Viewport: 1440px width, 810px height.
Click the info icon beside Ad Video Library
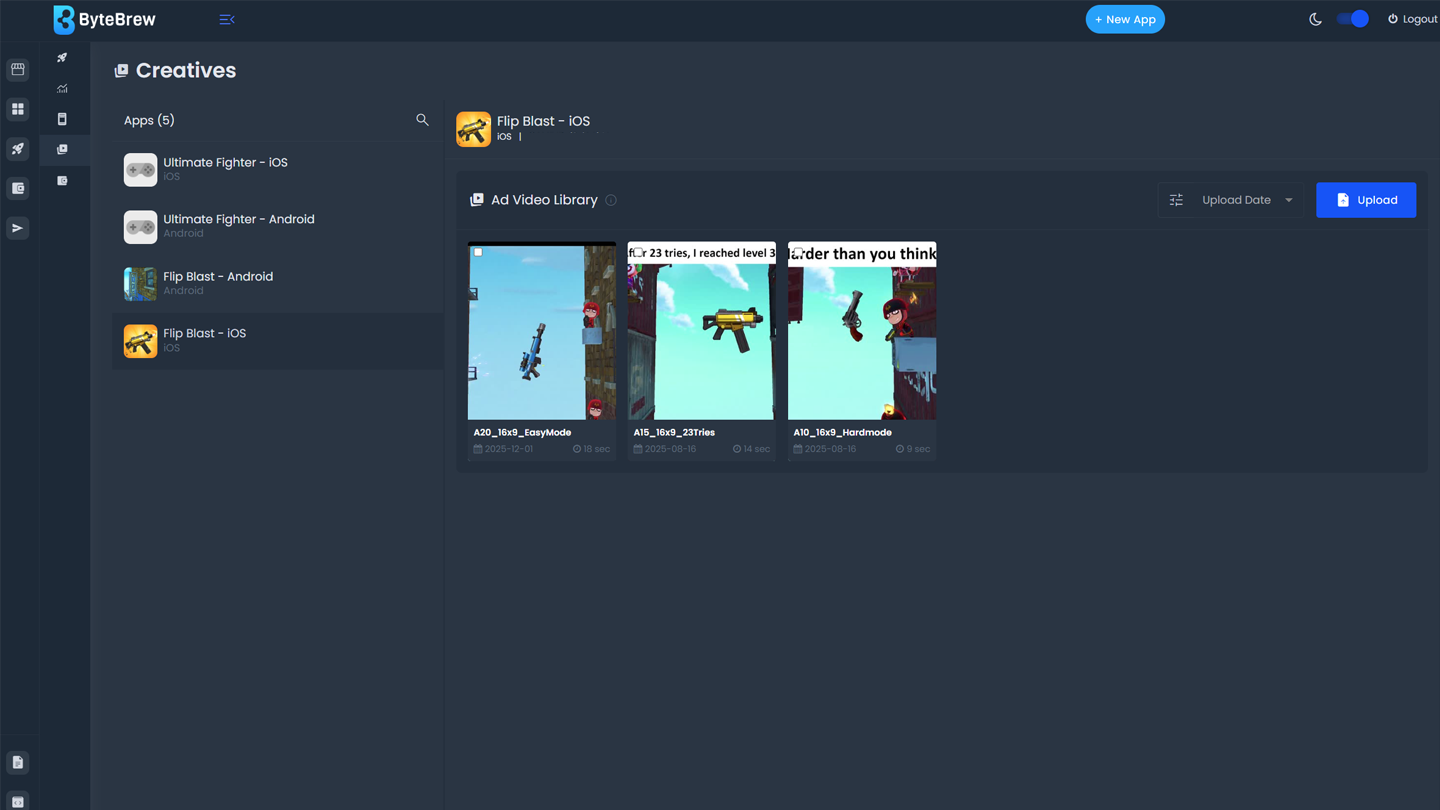coord(611,200)
